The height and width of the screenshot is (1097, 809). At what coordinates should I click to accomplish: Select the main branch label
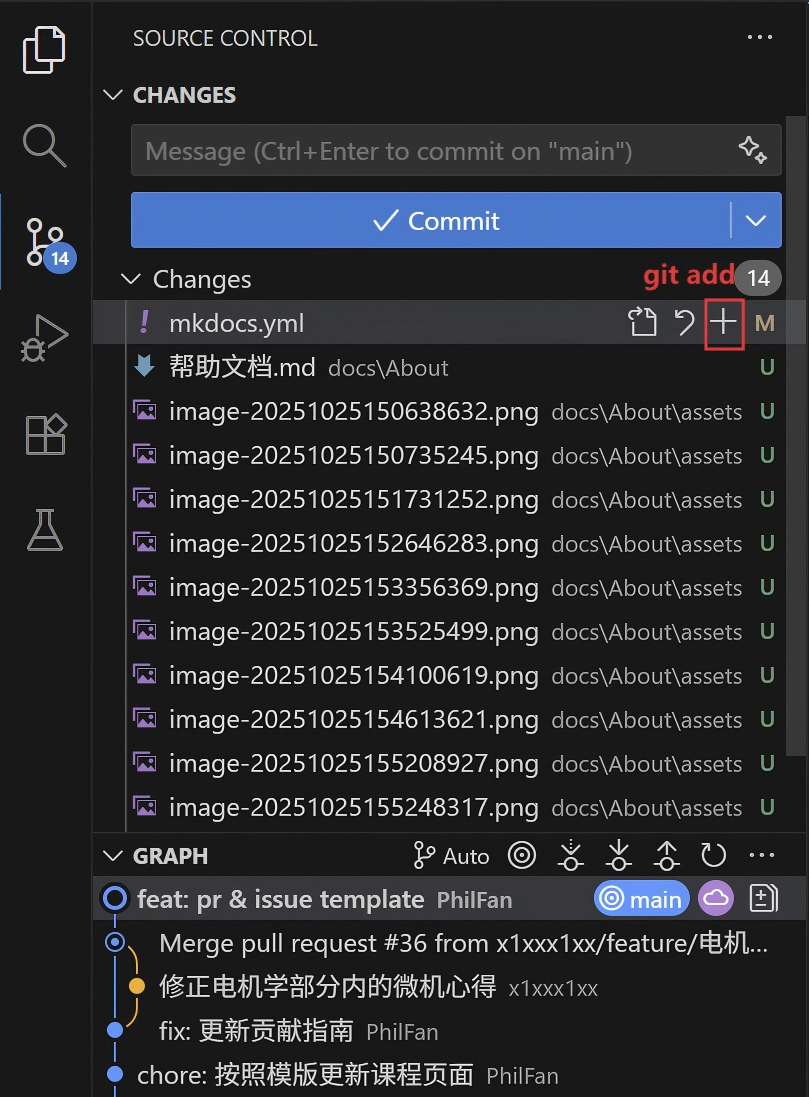pyautogui.click(x=641, y=898)
